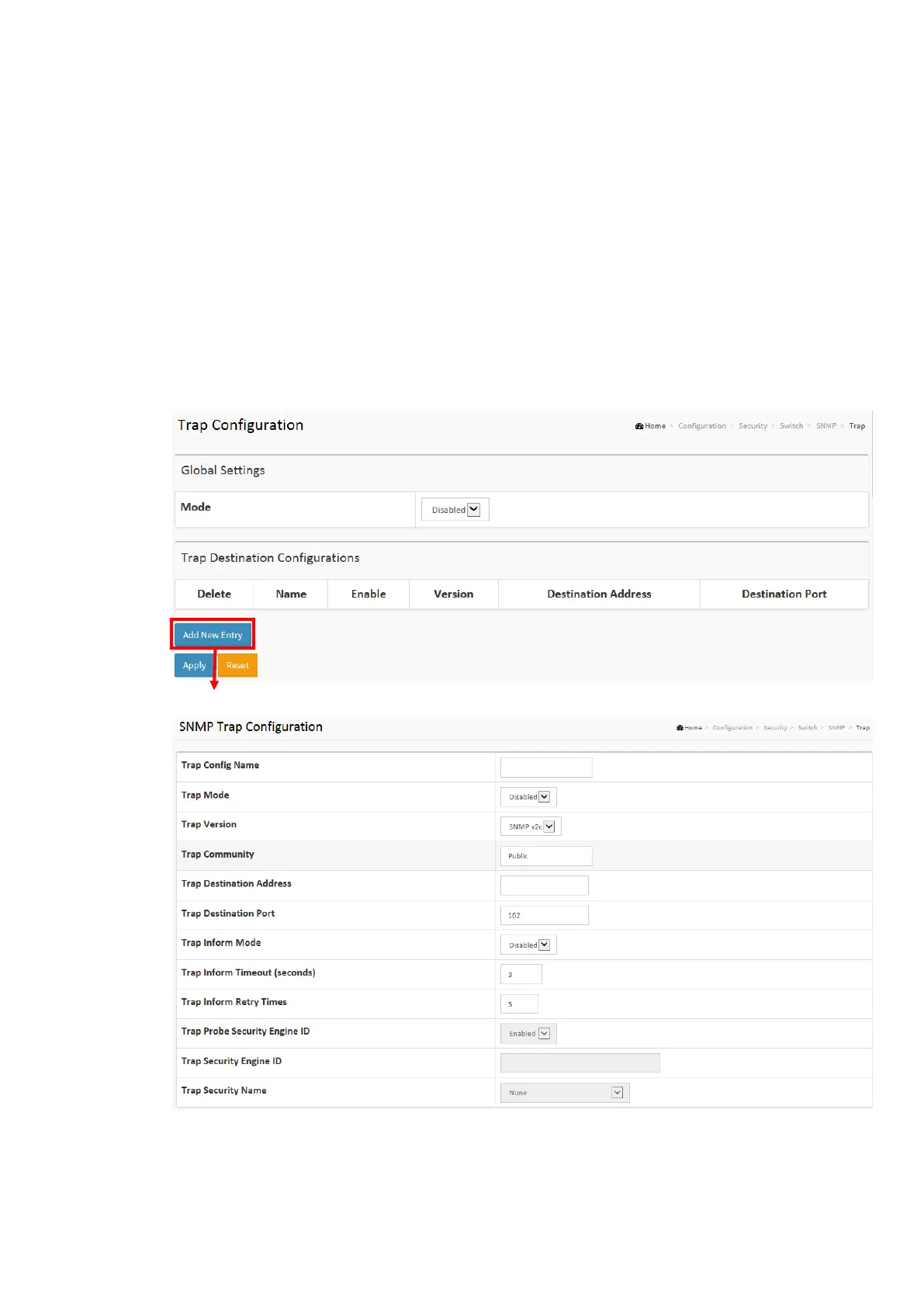Viewport: 924px width, 1307px height.
Task: Open Security in Trap Configuration breadcrumb
Action: point(753,426)
